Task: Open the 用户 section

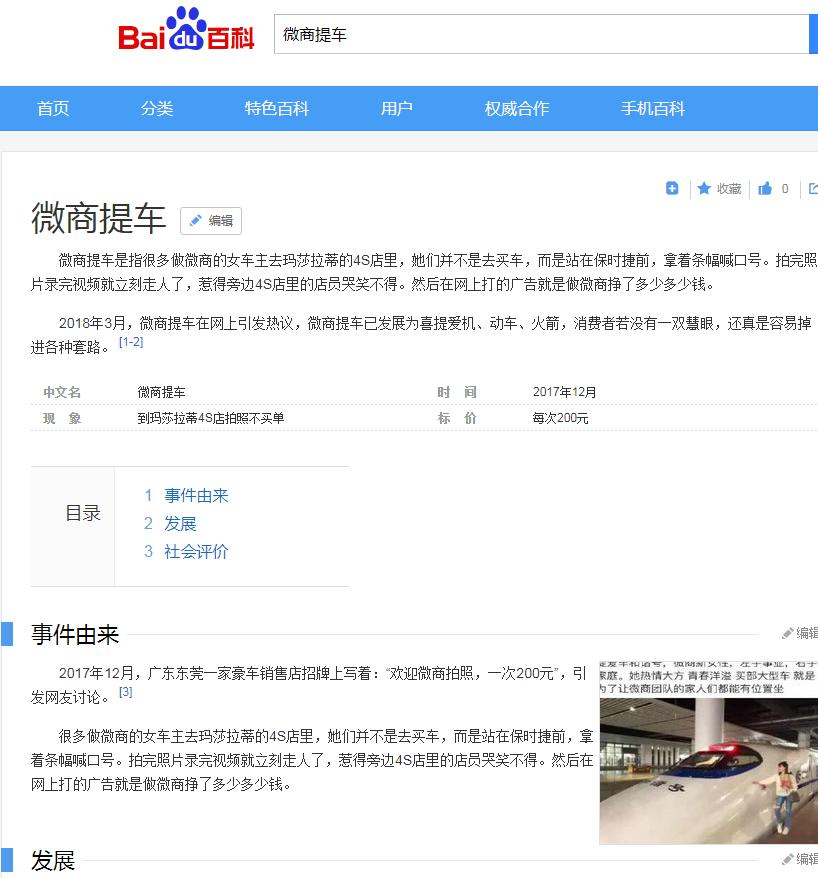Action: pos(397,108)
